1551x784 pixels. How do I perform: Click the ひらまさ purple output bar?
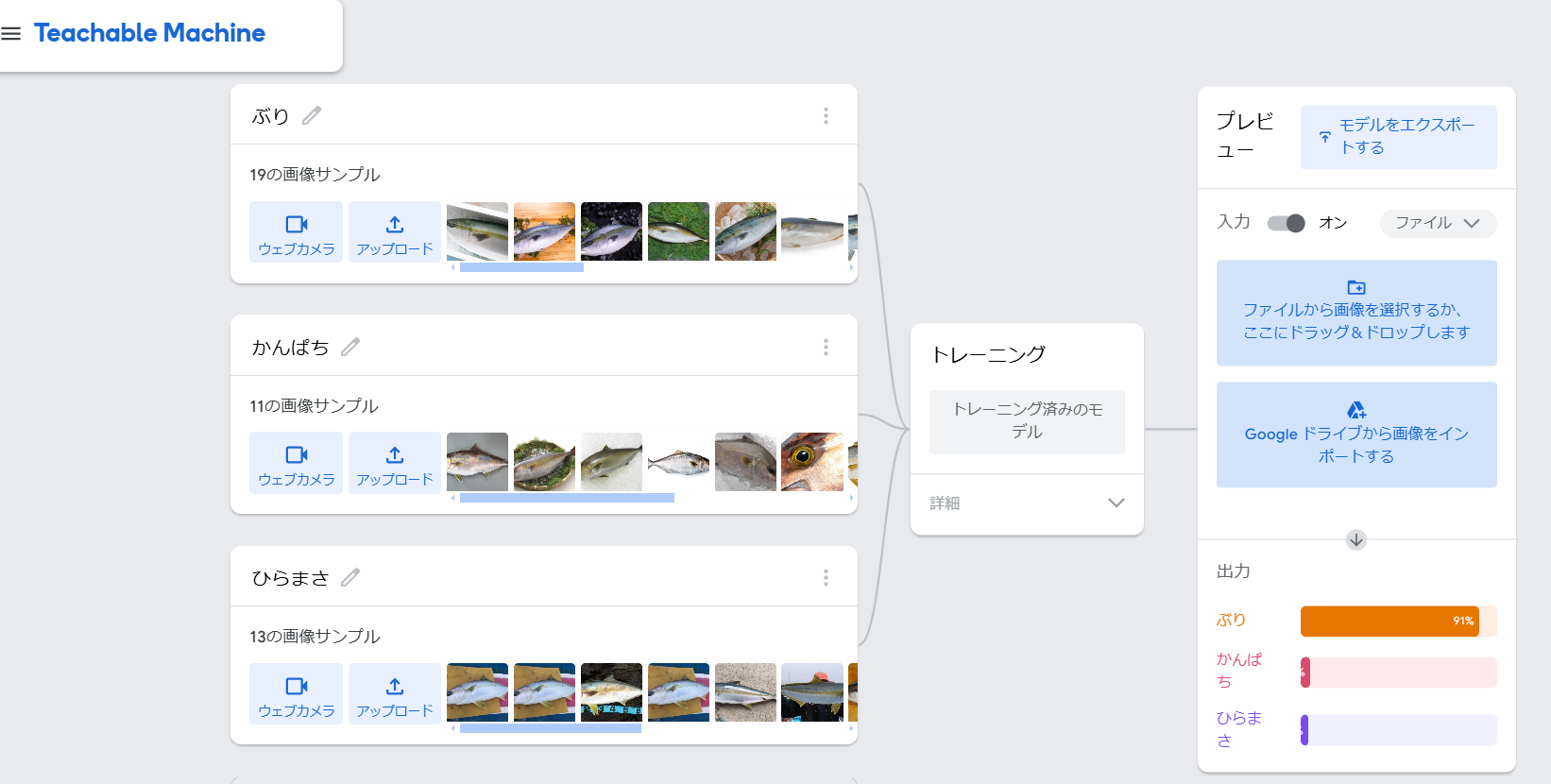pos(1398,730)
